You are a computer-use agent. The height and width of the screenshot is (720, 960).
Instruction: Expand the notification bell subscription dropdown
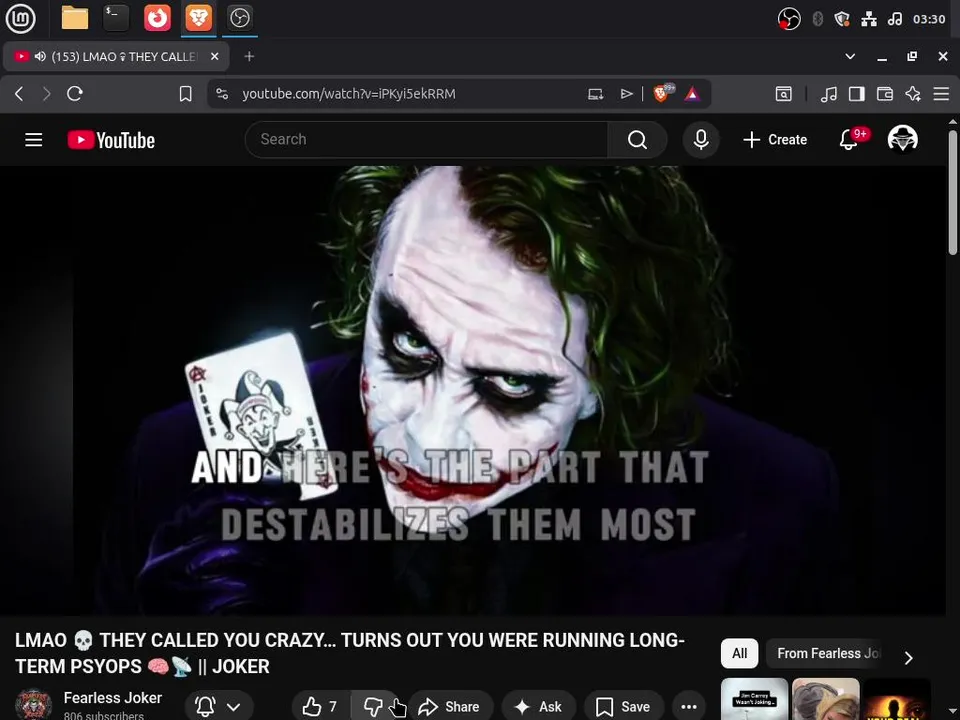point(219,707)
